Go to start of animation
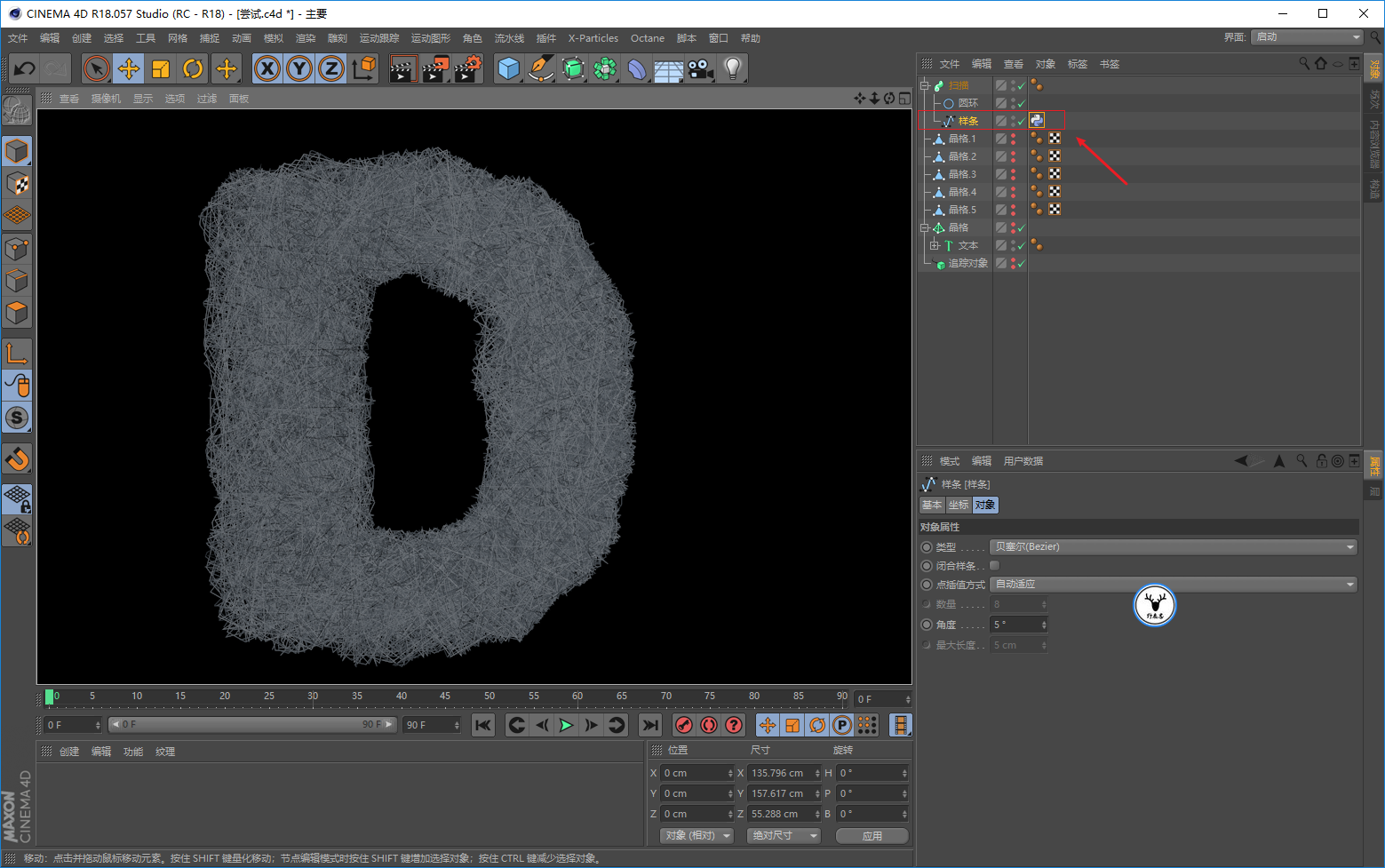Viewport: 1385px width, 868px height. click(x=483, y=726)
